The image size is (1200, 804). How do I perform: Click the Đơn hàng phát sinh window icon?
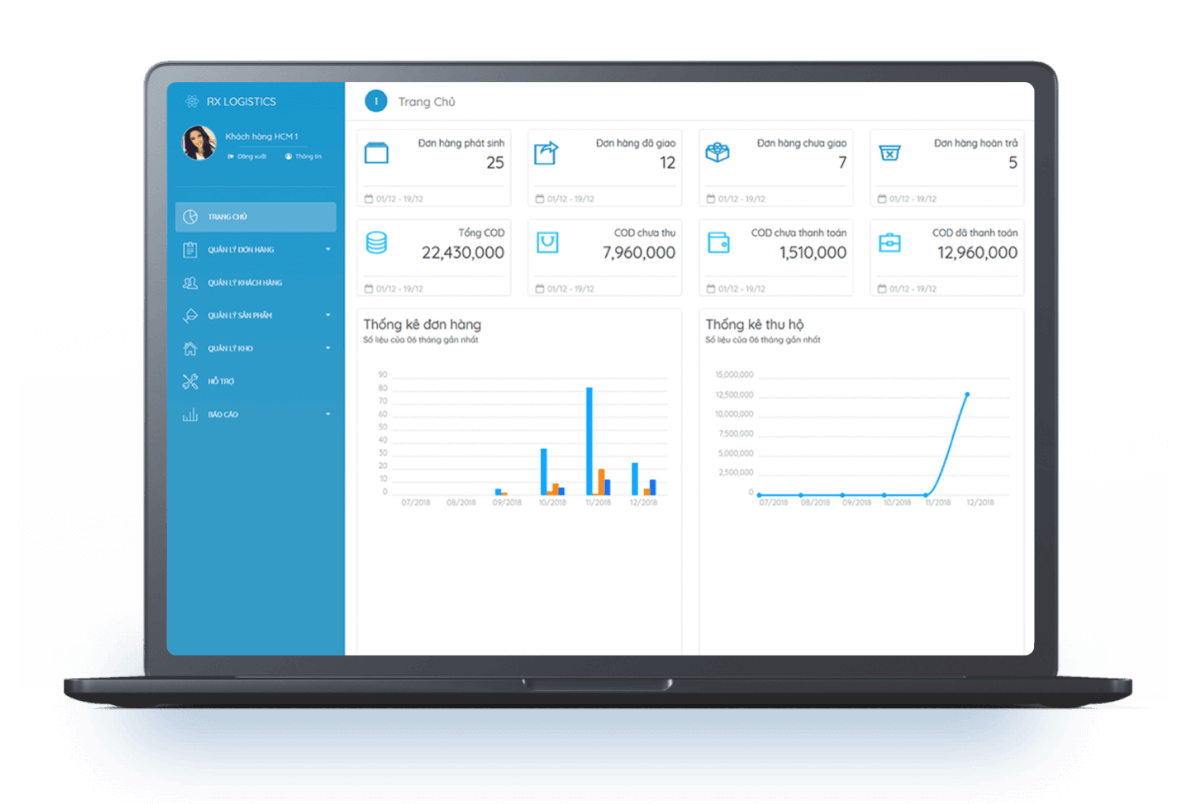point(376,153)
